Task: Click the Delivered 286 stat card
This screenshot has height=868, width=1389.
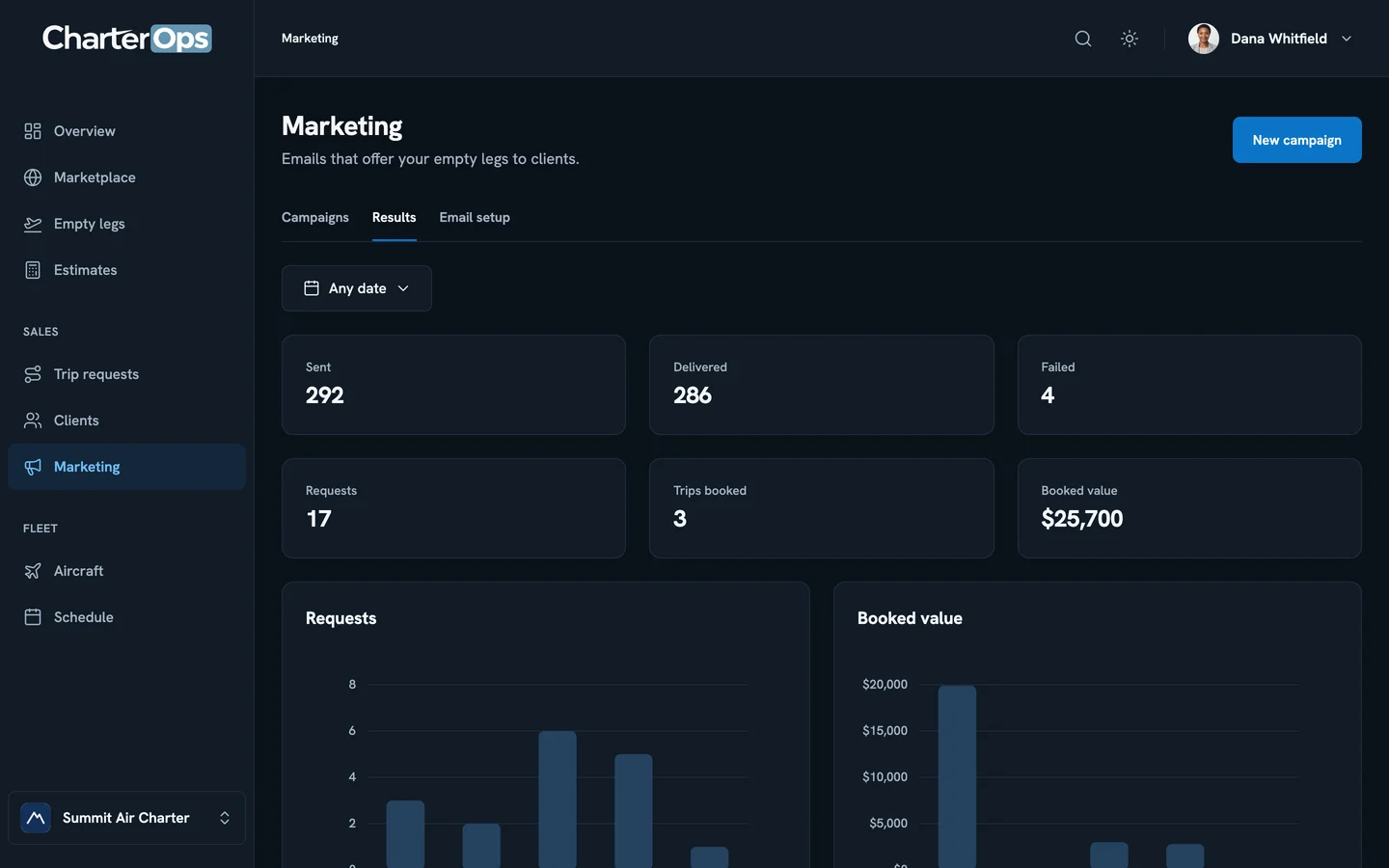Action: [x=822, y=385]
